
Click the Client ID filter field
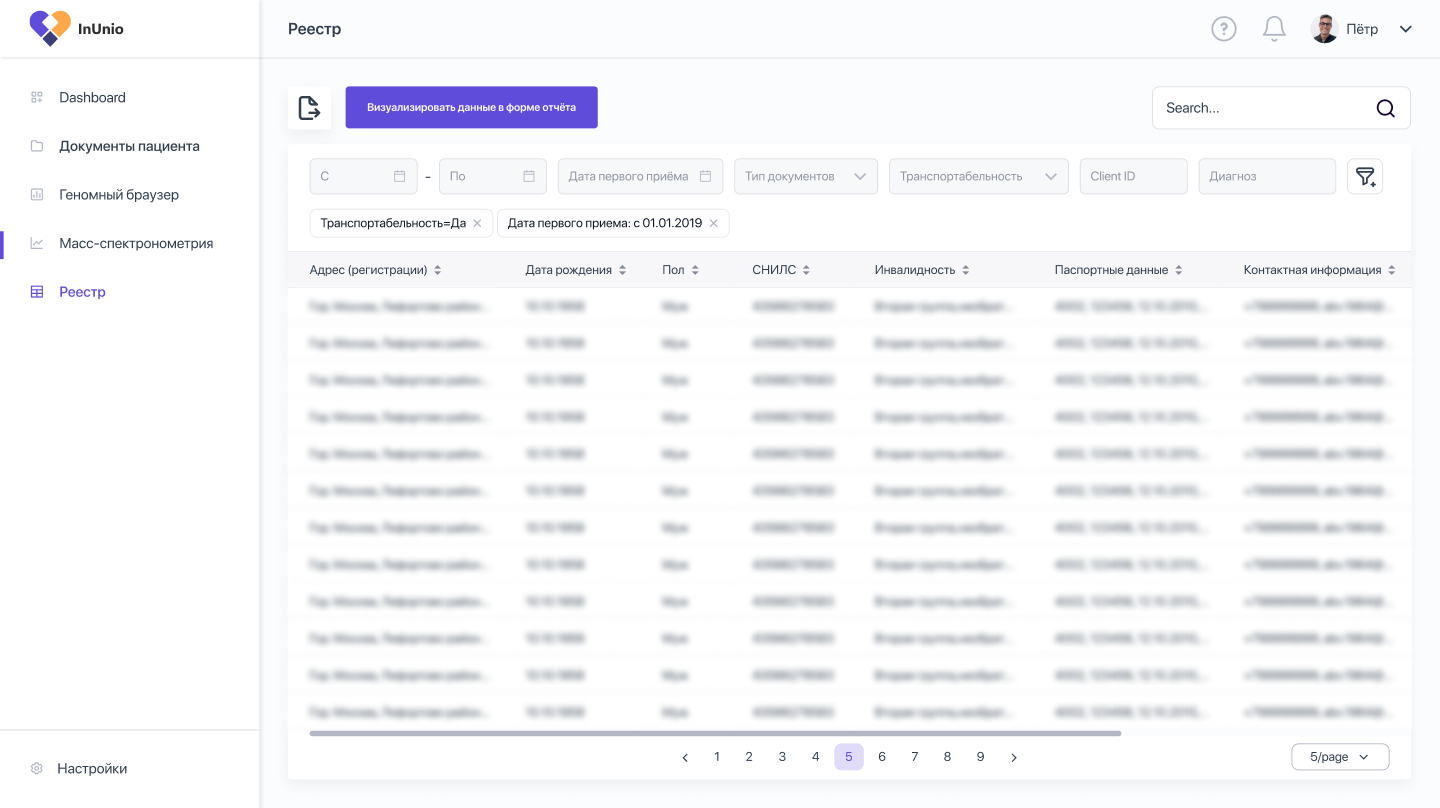point(1133,176)
